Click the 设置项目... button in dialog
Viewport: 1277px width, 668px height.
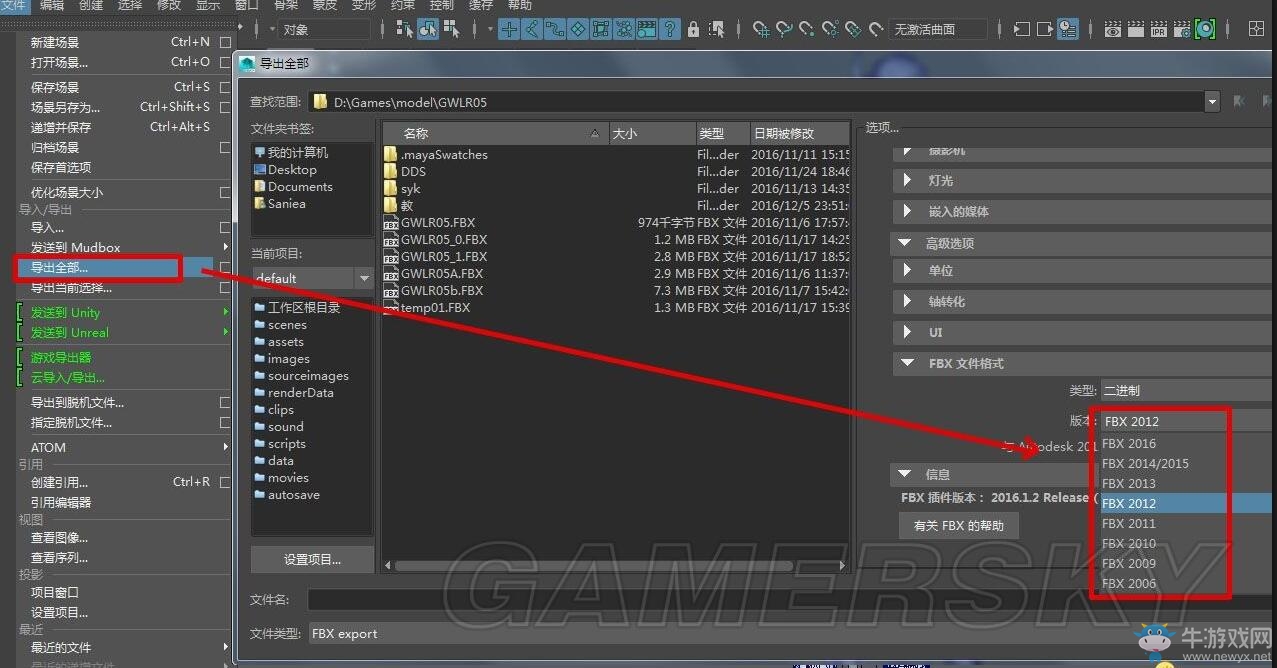pos(312,560)
